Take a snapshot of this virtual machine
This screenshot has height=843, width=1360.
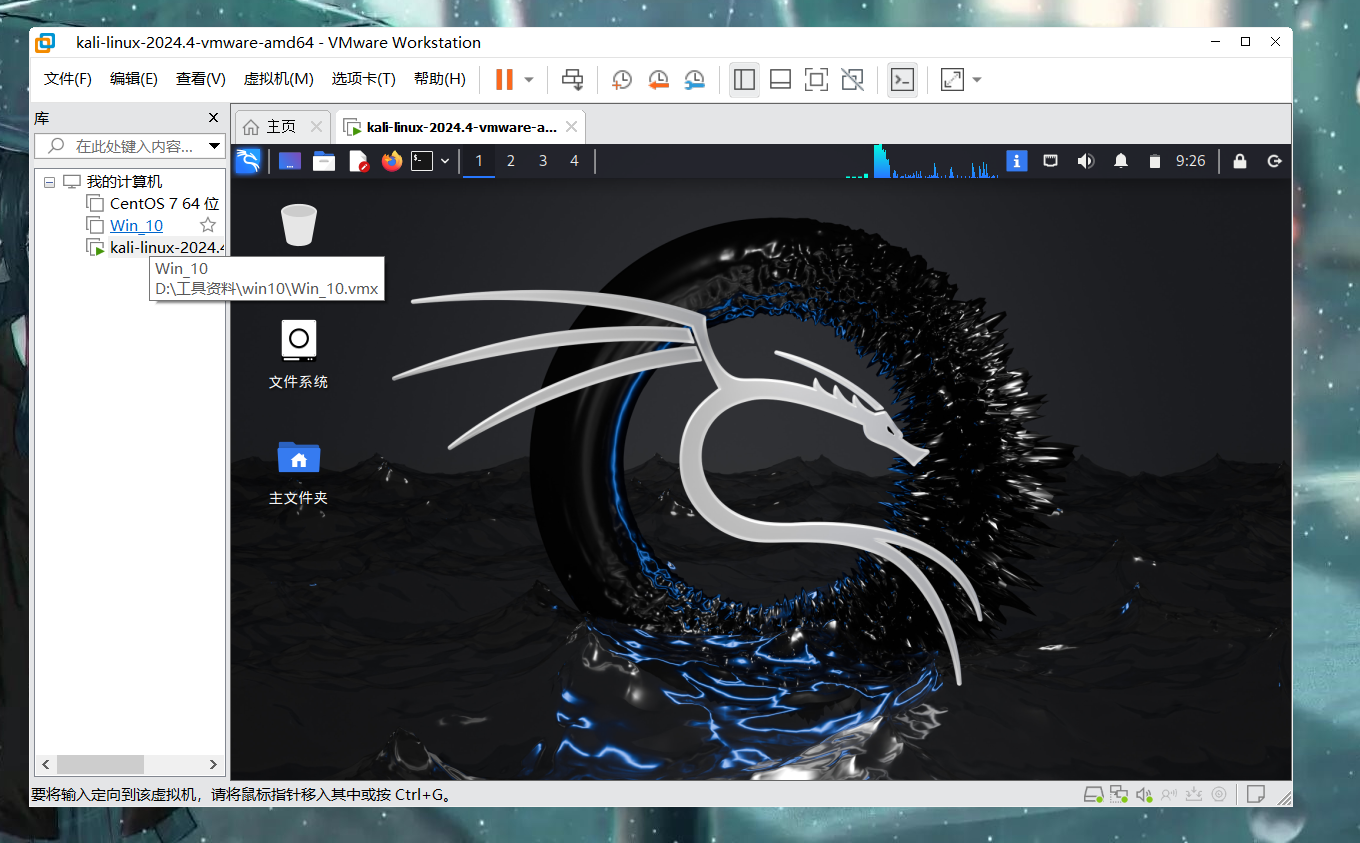[x=622, y=80]
